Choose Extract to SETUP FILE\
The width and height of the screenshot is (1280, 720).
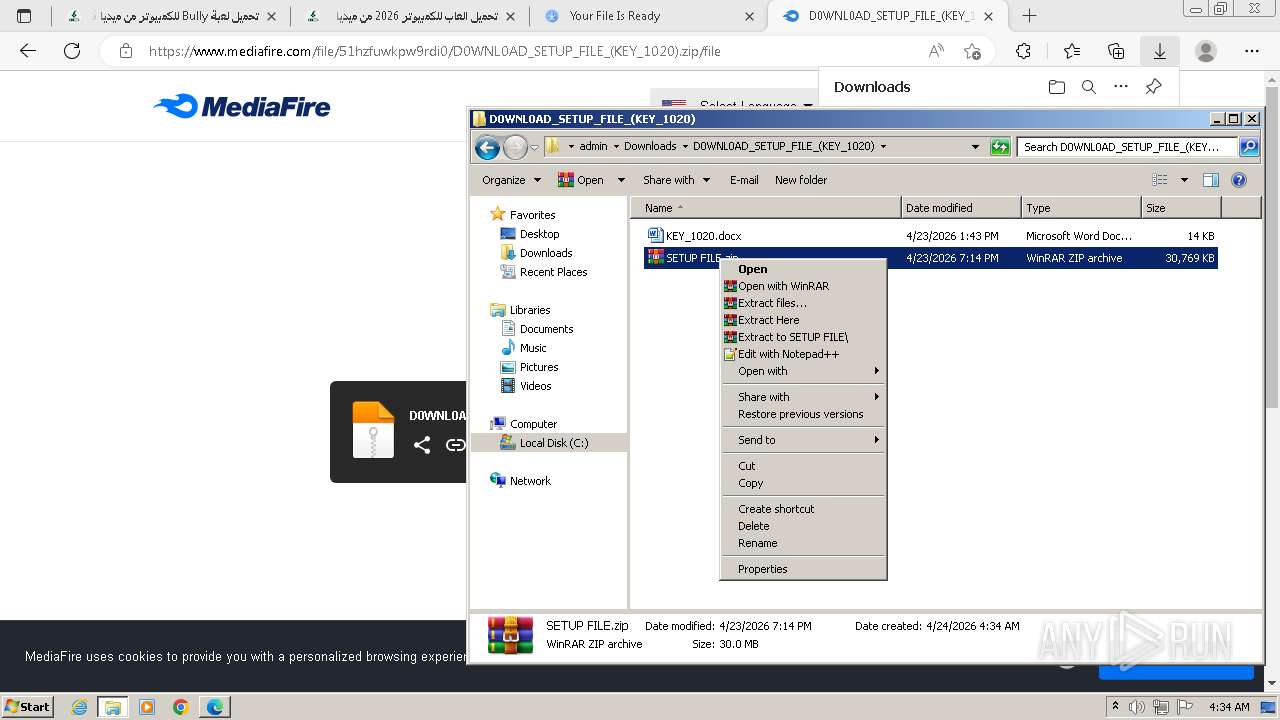click(x=803, y=337)
